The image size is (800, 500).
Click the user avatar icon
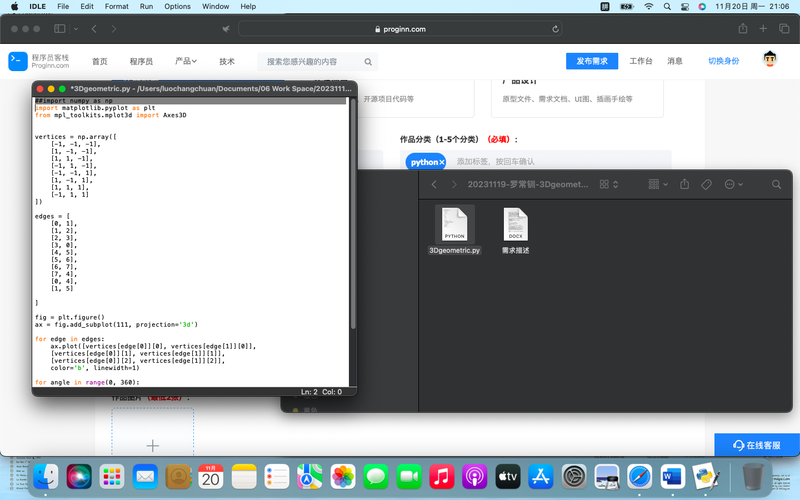click(x=770, y=59)
